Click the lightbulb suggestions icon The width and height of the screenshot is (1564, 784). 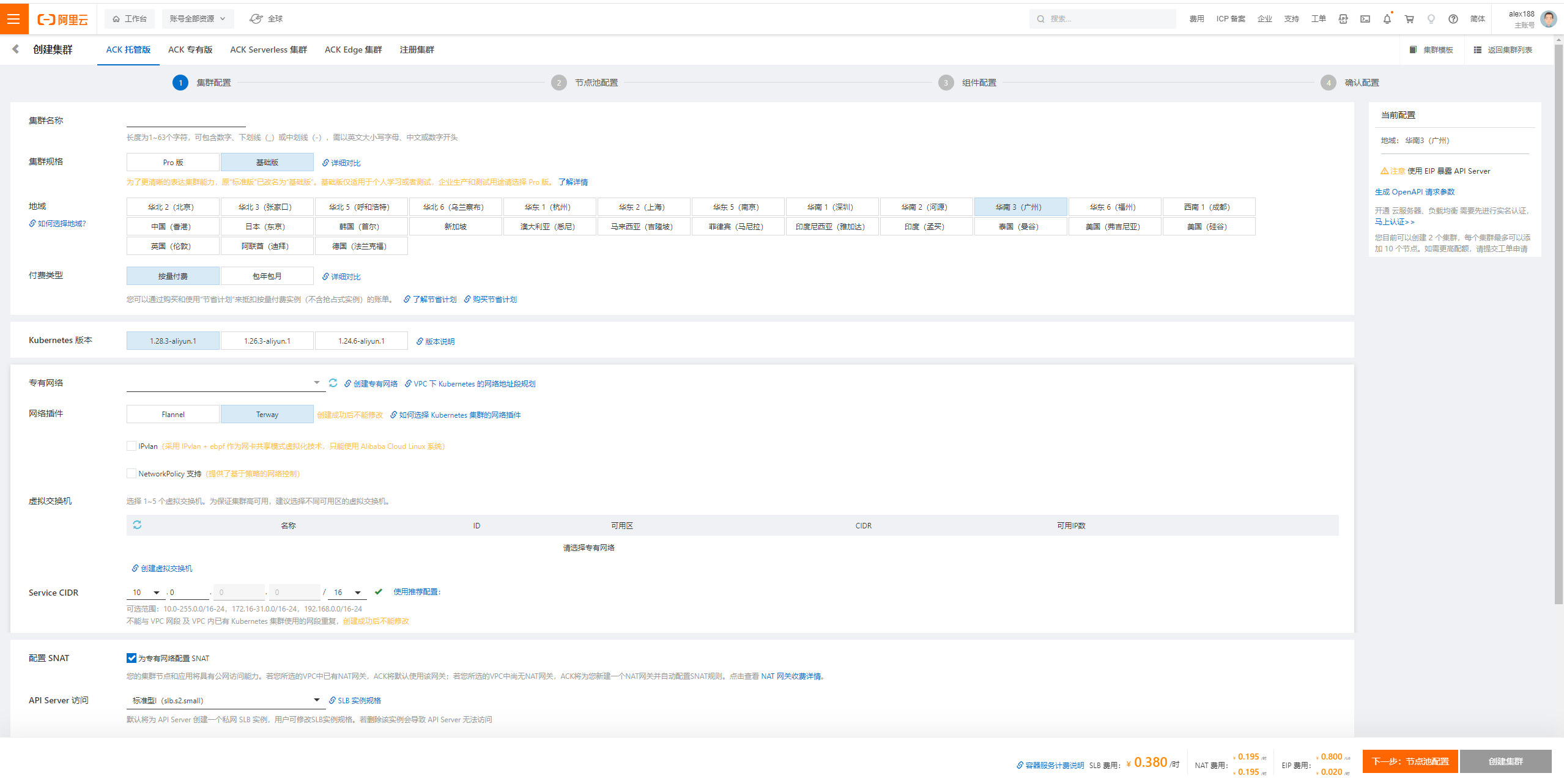click(1431, 19)
